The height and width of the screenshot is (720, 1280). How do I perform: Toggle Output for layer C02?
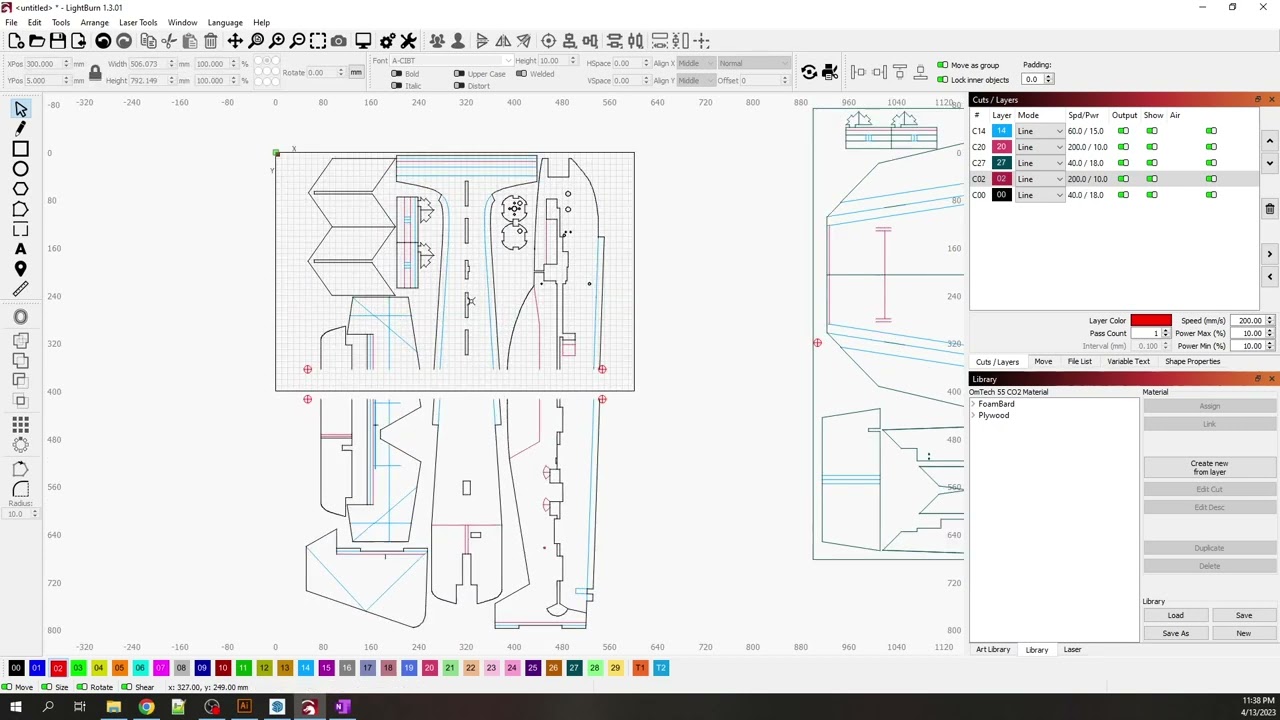point(1123,179)
